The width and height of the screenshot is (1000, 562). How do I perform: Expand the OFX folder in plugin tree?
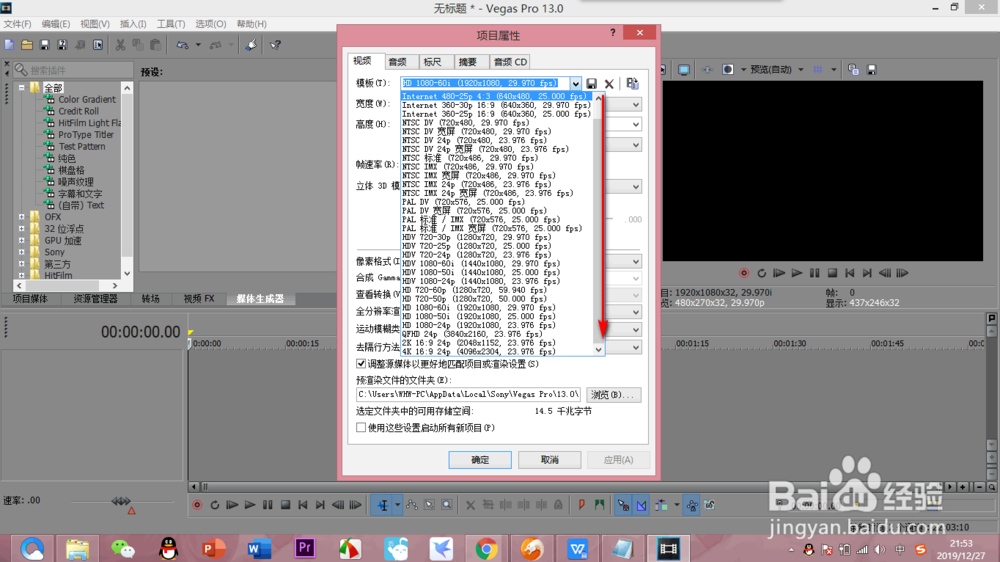coord(22,217)
